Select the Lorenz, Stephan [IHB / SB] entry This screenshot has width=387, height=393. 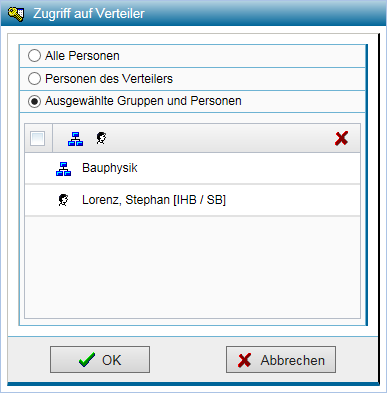(192, 200)
